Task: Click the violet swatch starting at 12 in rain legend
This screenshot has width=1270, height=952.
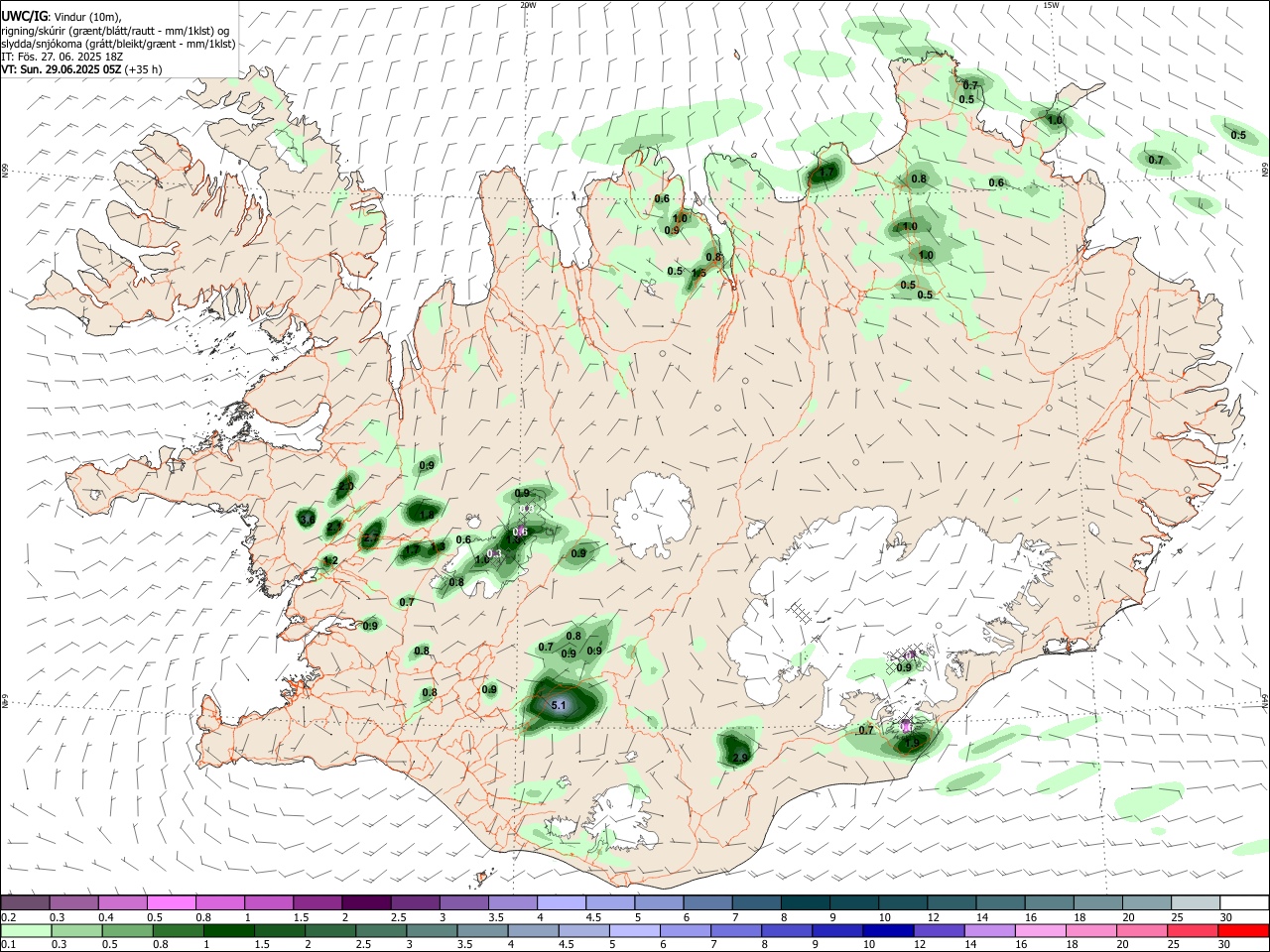Action: 938,931
